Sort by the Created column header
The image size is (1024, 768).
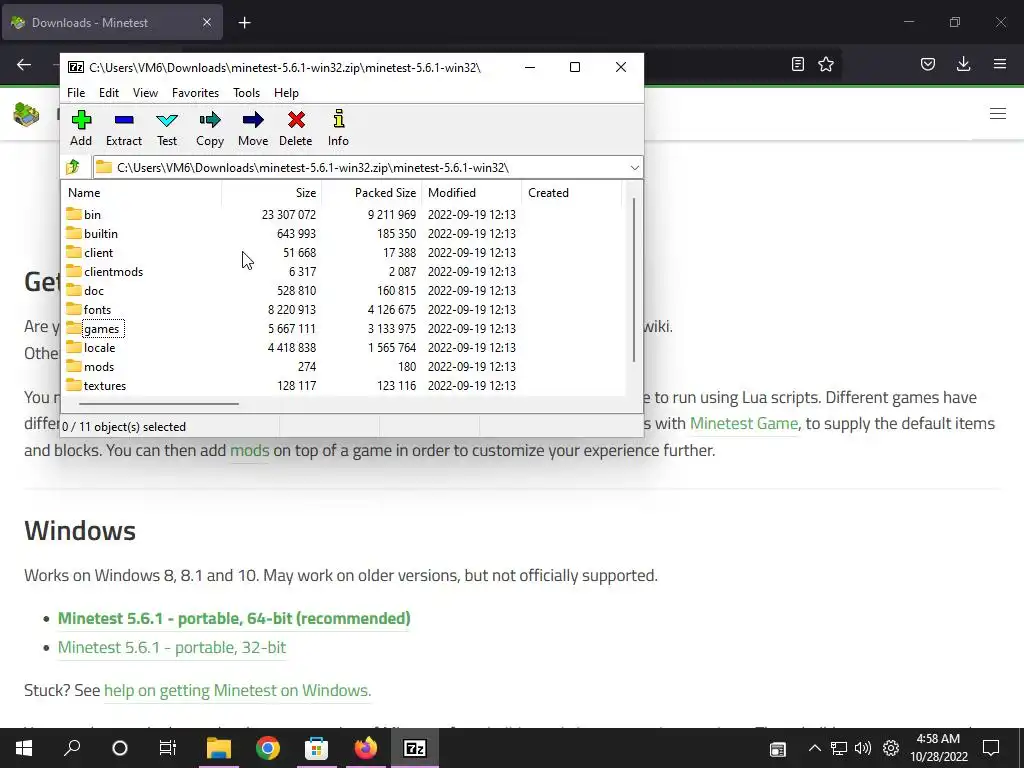pyautogui.click(x=571, y=193)
